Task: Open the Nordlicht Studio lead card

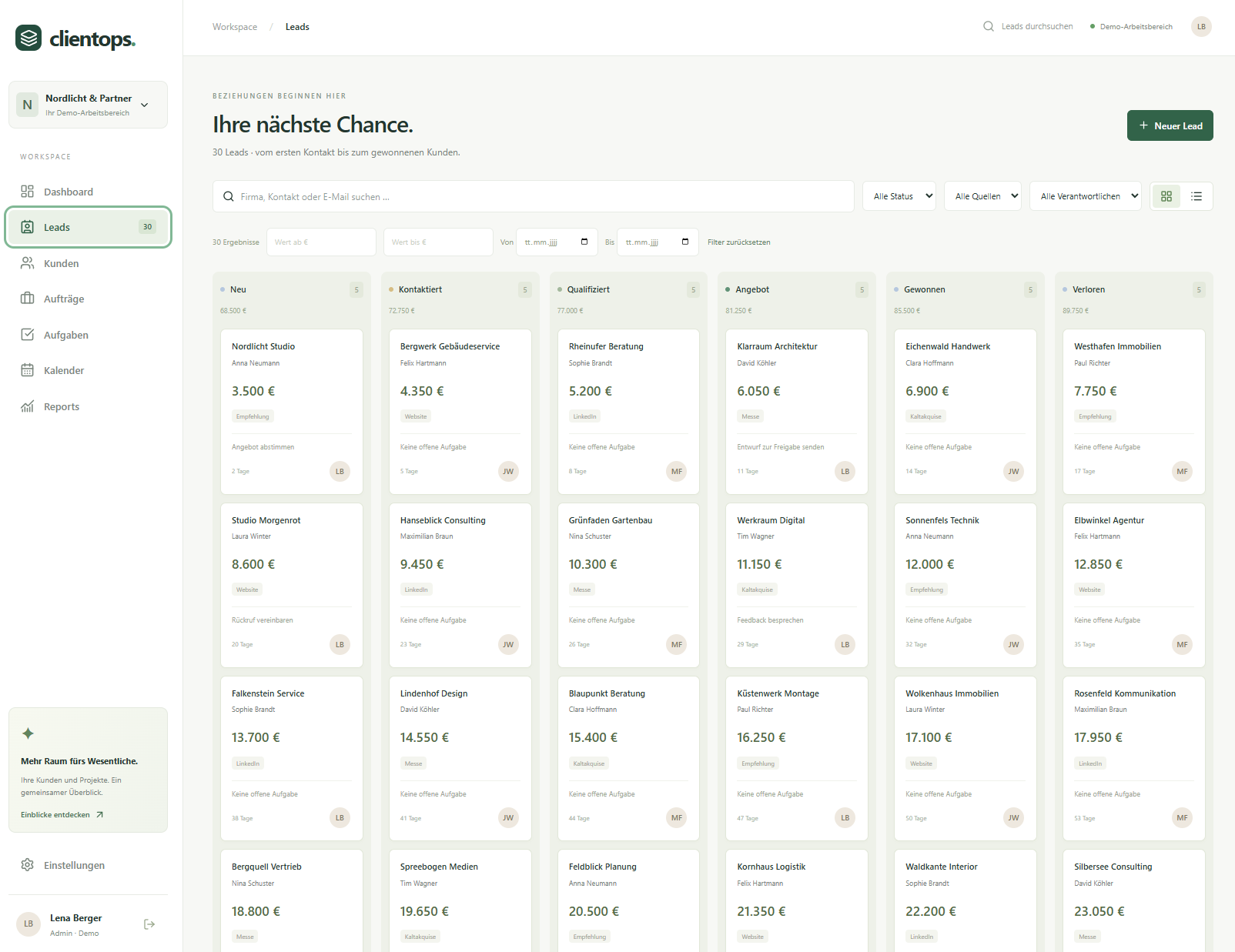Action: pos(292,412)
